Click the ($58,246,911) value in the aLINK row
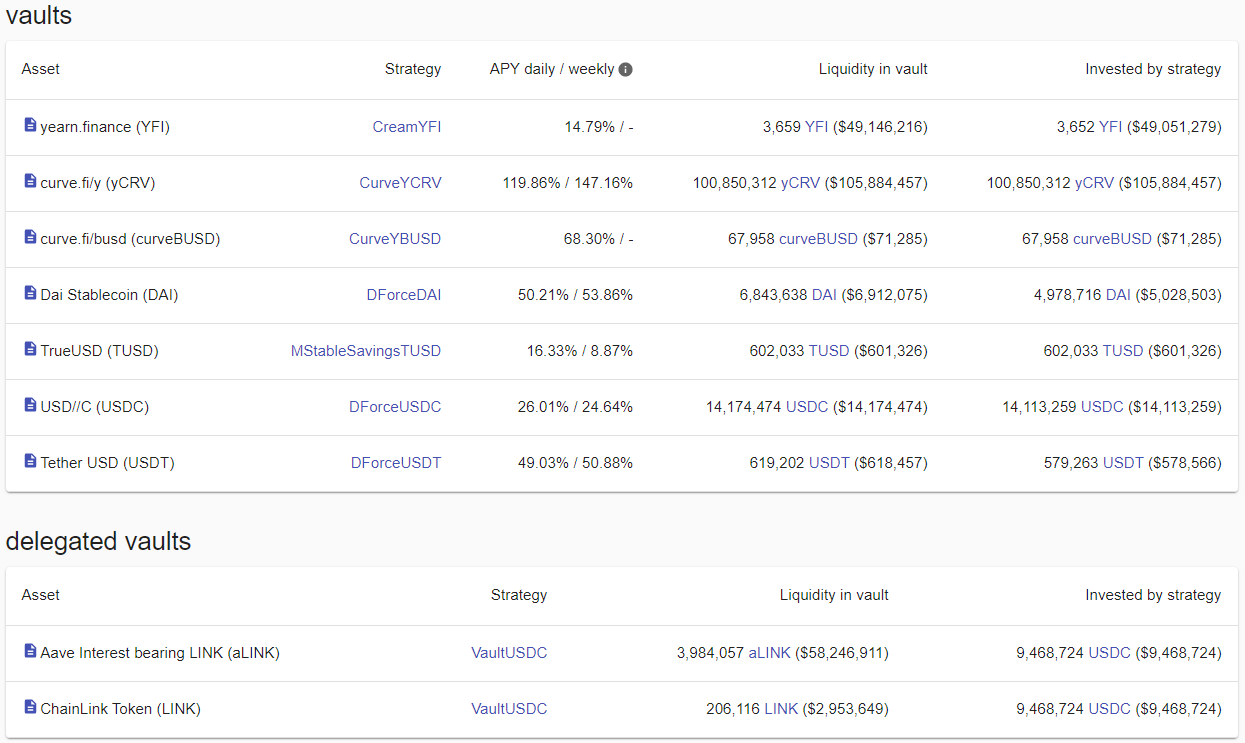The image size is (1245, 743). point(842,653)
